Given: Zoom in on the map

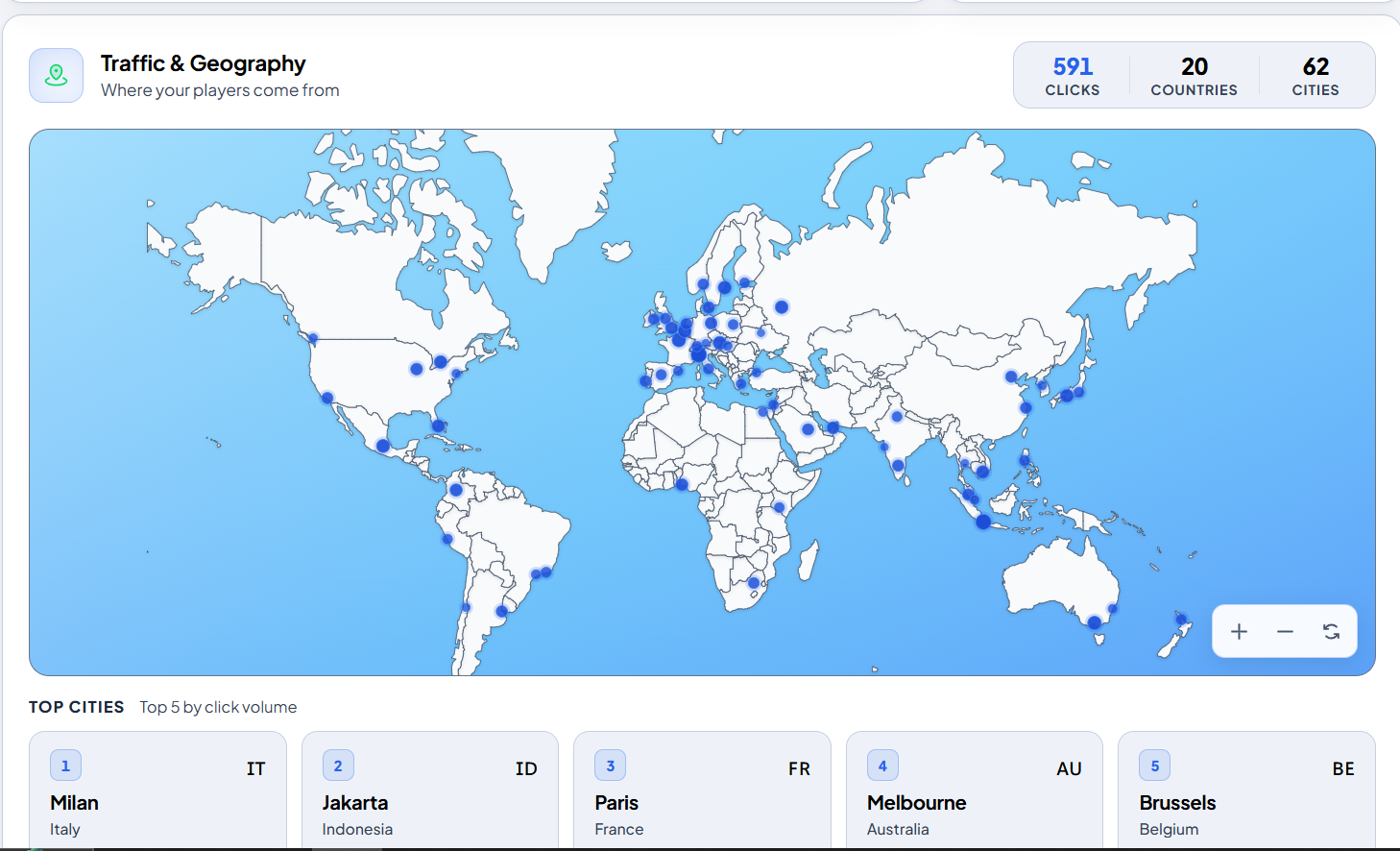Looking at the screenshot, I should (1239, 631).
